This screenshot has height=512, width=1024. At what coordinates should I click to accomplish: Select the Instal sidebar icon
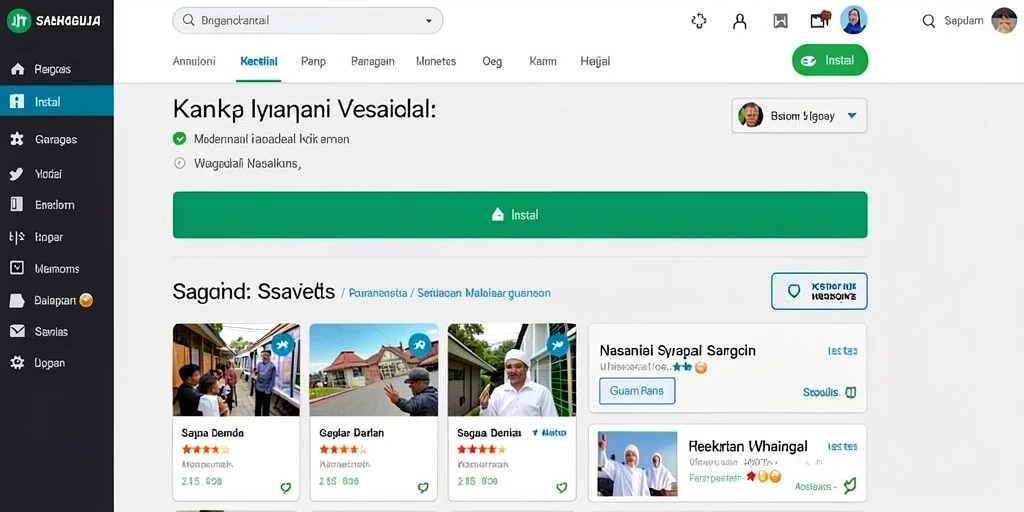(18, 101)
